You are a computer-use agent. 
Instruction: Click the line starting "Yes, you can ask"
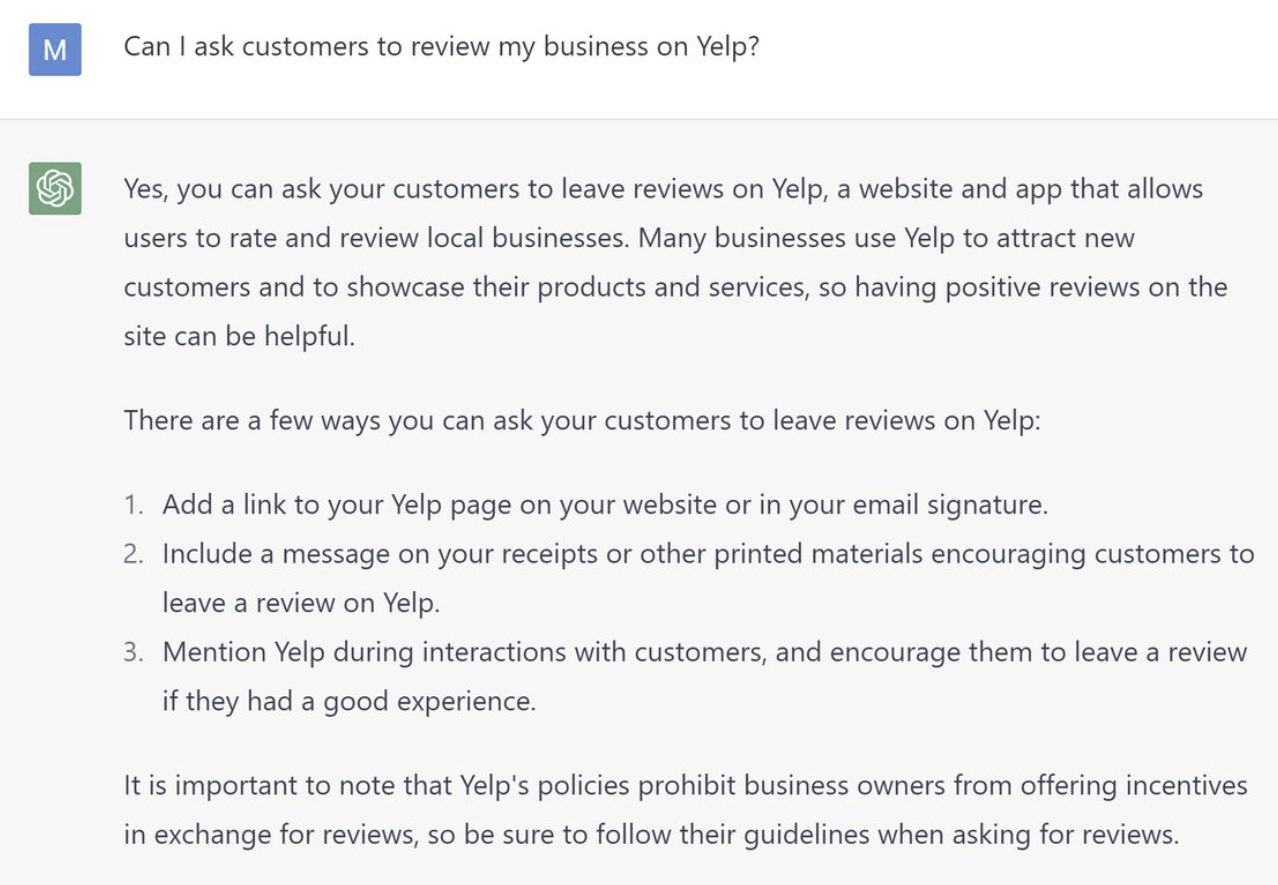point(662,189)
